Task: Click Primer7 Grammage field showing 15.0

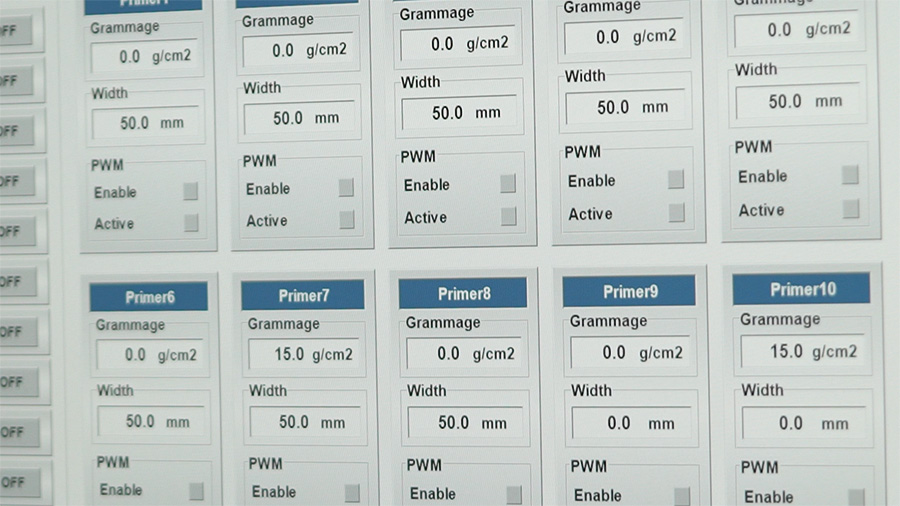Action: [x=303, y=355]
